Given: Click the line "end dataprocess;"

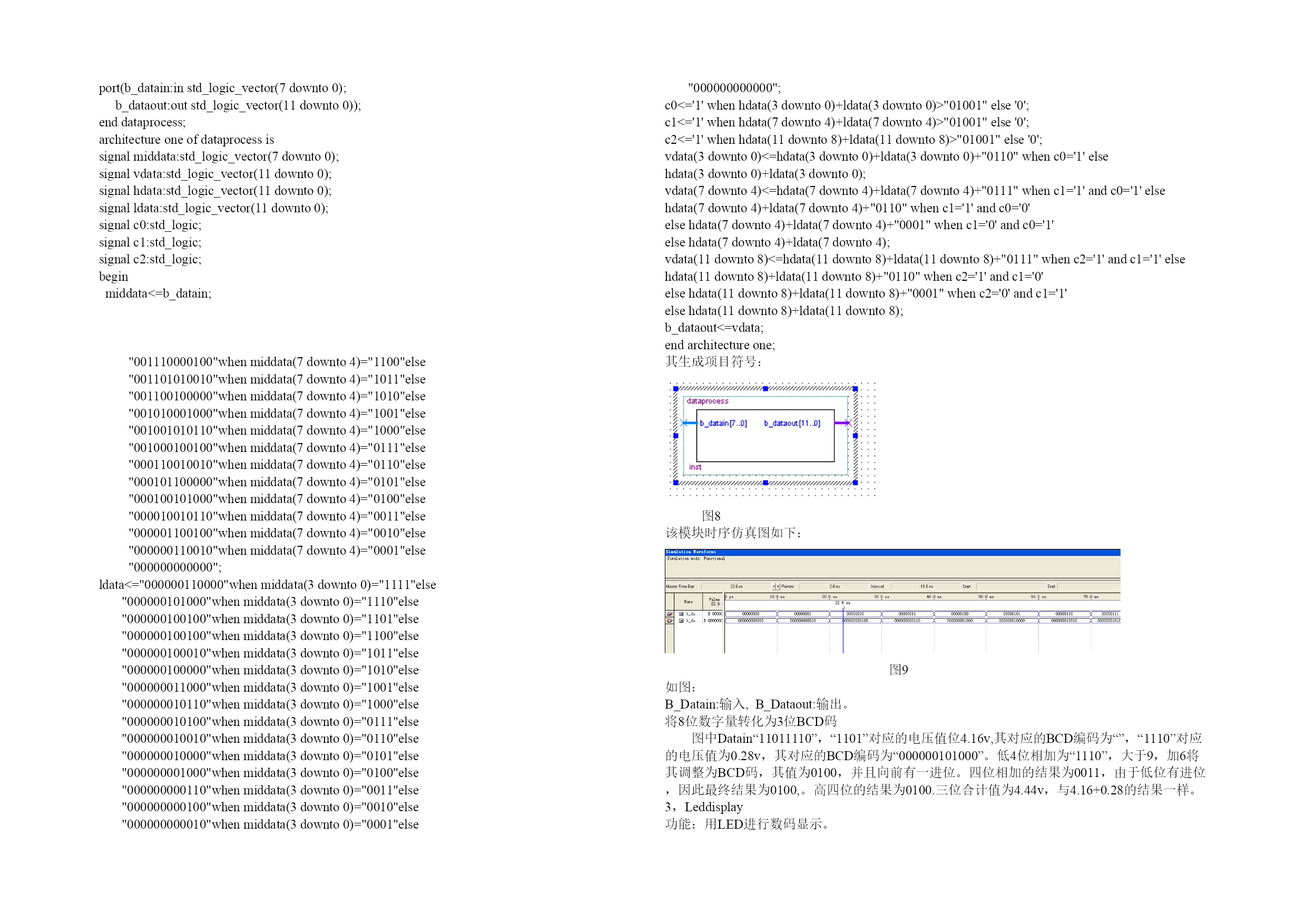Looking at the screenshot, I should (x=142, y=122).
